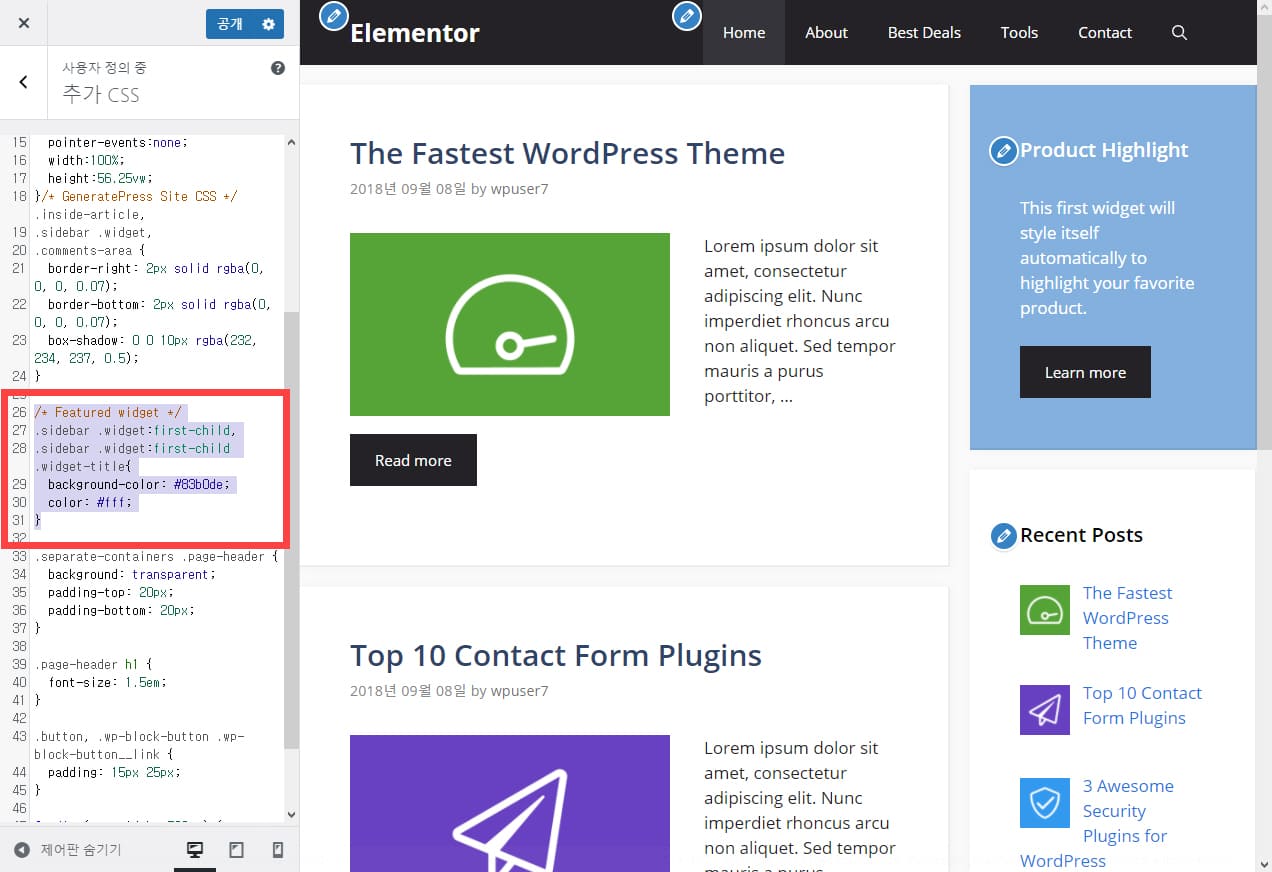Click author wpuser7 on Contact Form post
Viewport: 1272px width, 872px height.
(519, 691)
